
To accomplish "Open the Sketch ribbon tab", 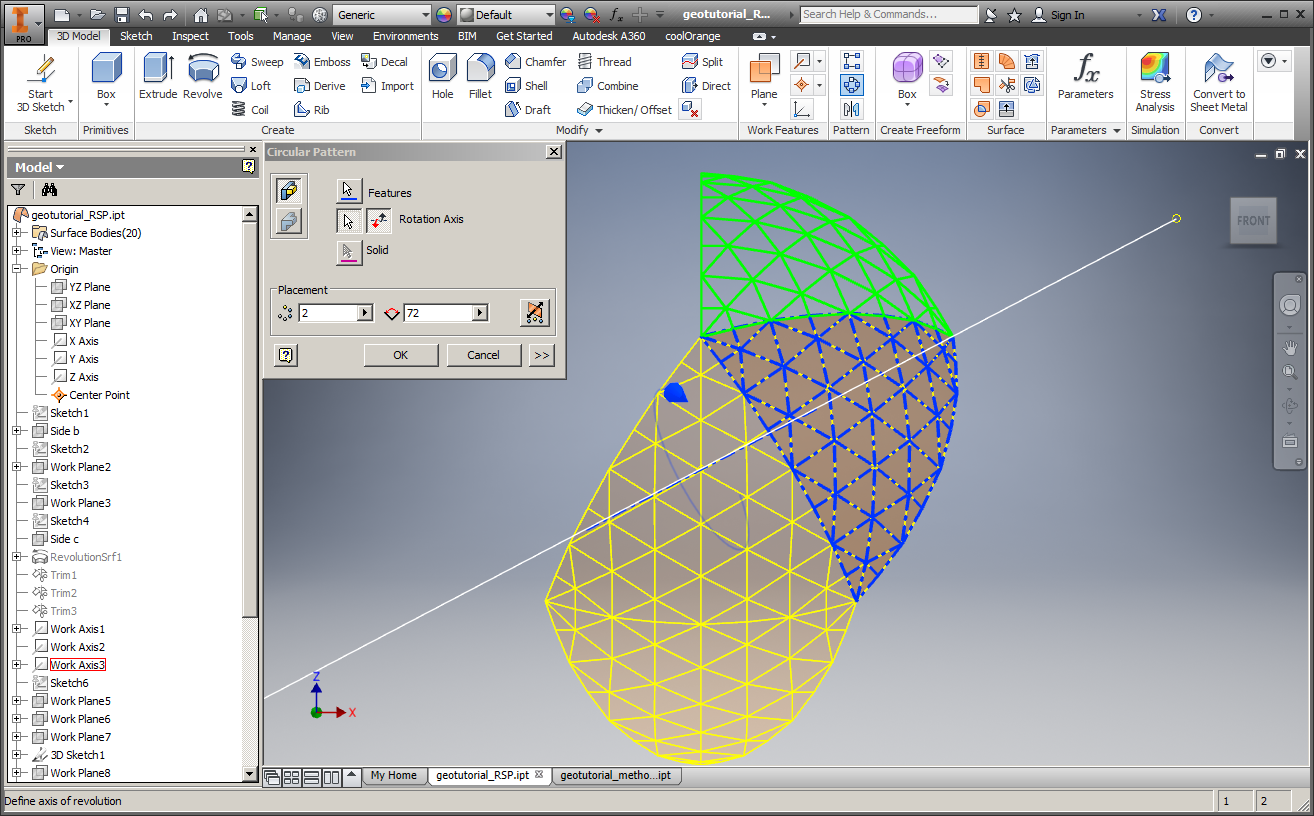I will pyautogui.click(x=136, y=36).
